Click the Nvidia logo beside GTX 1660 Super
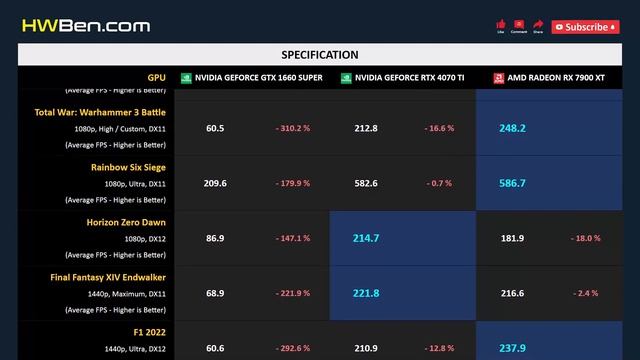The height and width of the screenshot is (360, 640). coord(186,78)
